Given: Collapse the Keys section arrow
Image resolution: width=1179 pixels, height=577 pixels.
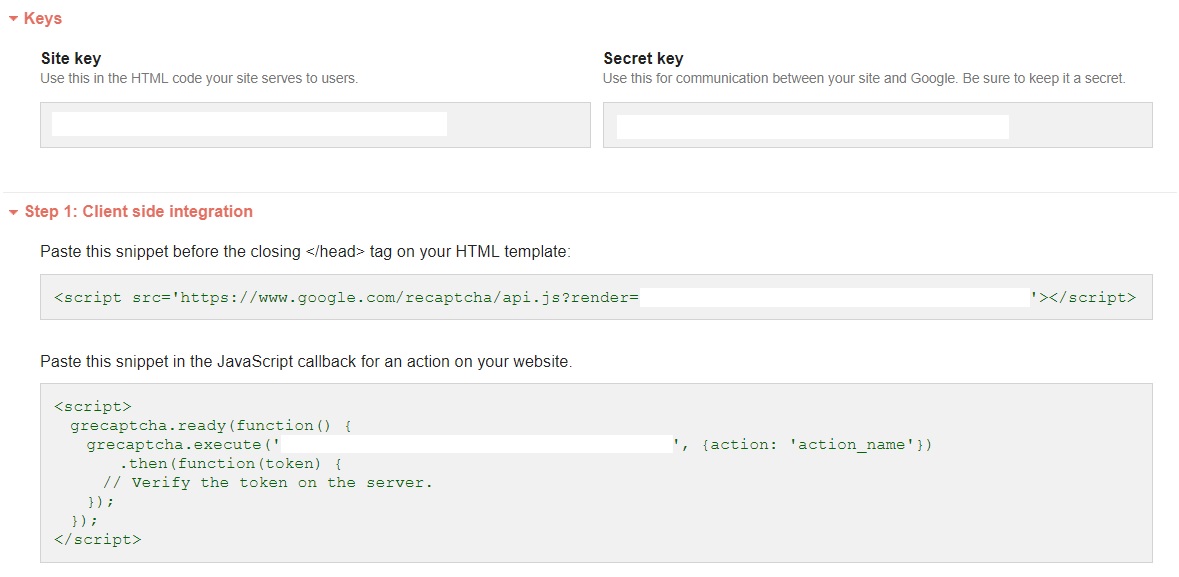Looking at the screenshot, I should tap(13, 19).
